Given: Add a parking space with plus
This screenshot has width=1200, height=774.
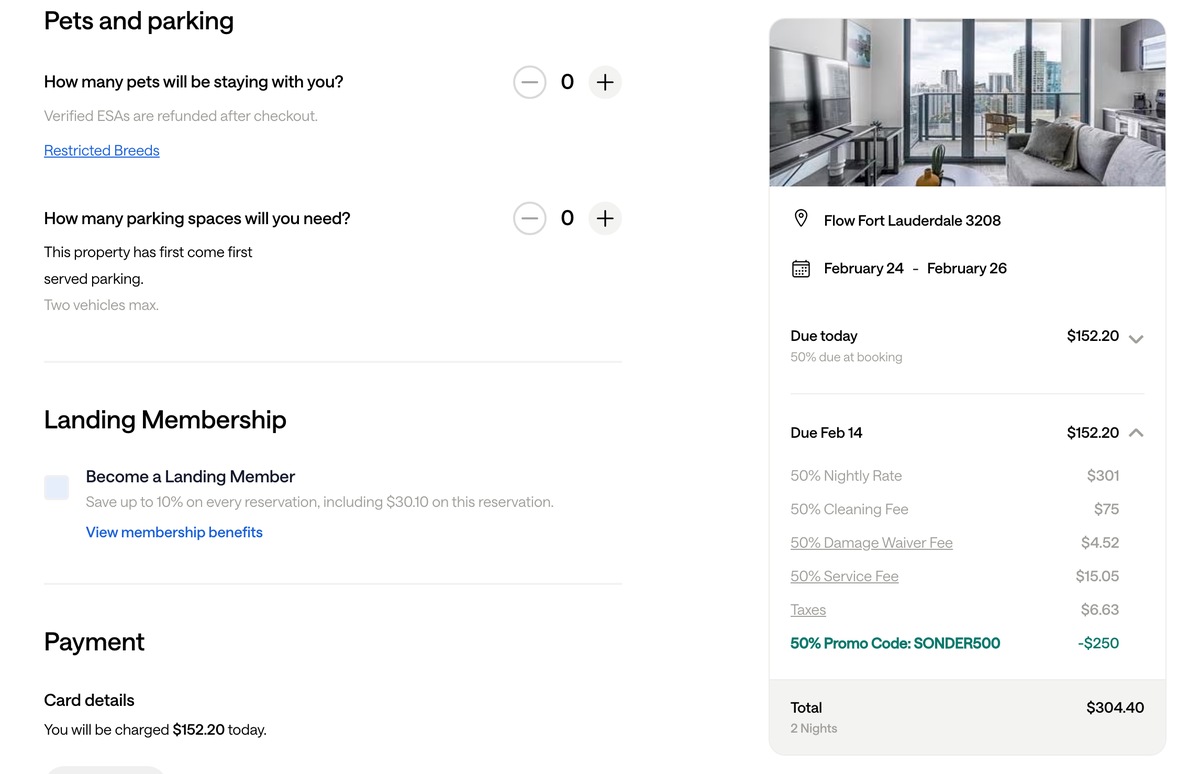Looking at the screenshot, I should (605, 218).
